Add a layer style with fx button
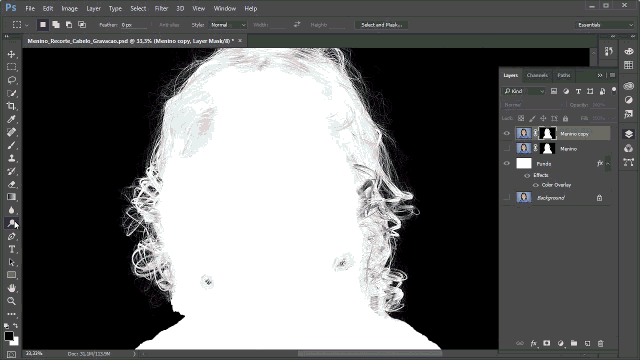This screenshot has height=360, width=640. tap(533, 344)
